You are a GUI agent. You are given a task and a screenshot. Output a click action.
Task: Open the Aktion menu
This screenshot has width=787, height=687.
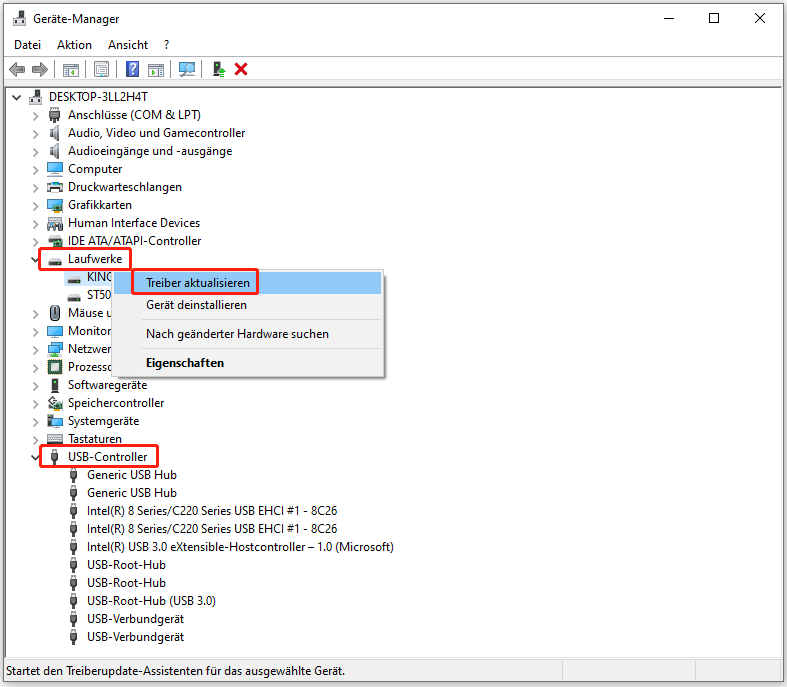point(74,45)
